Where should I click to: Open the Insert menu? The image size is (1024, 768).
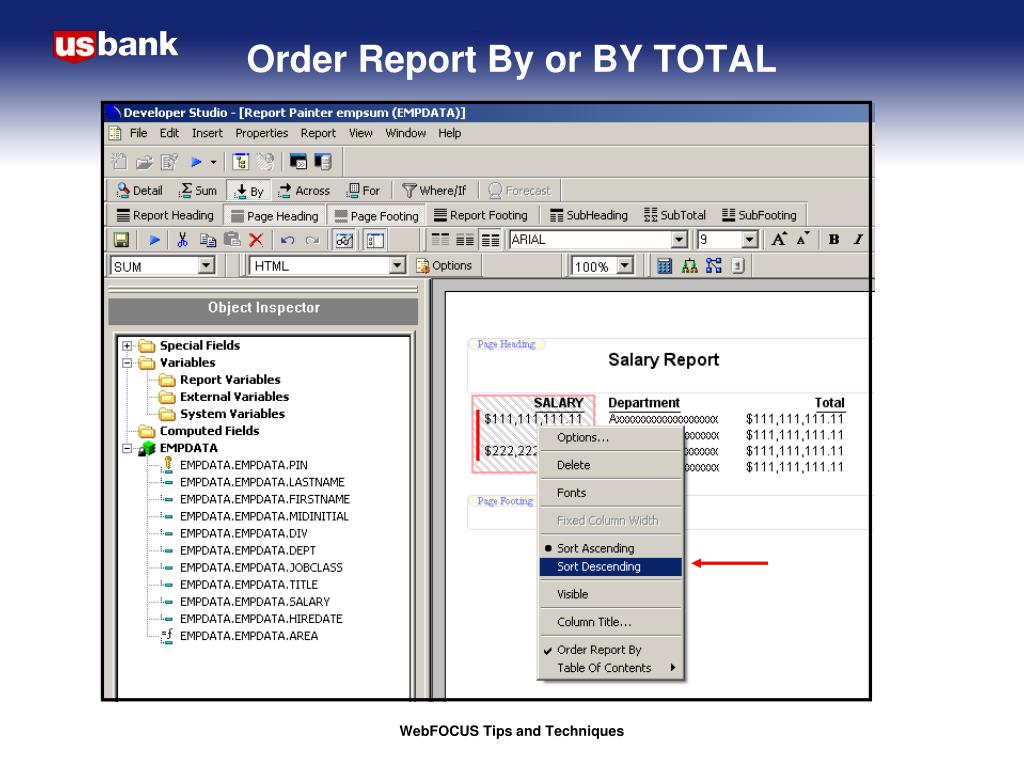[207, 133]
